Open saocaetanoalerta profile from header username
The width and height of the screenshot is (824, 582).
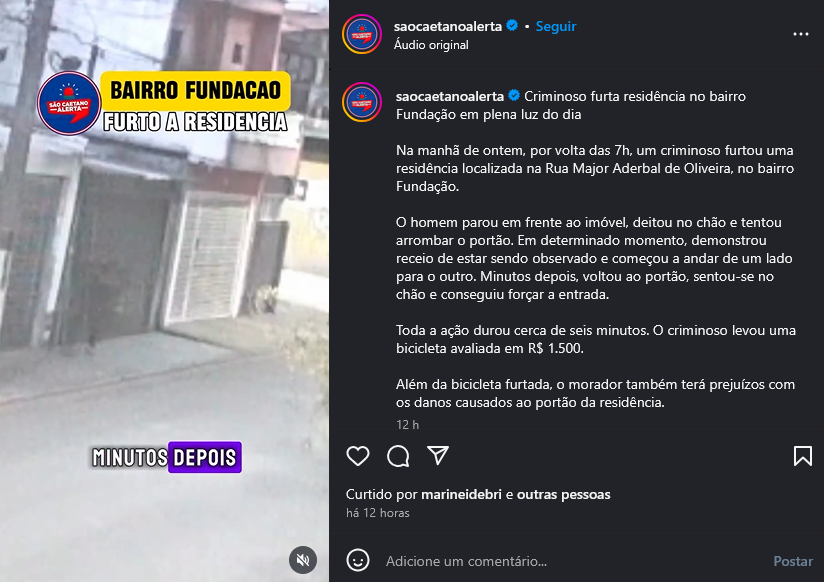point(448,26)
